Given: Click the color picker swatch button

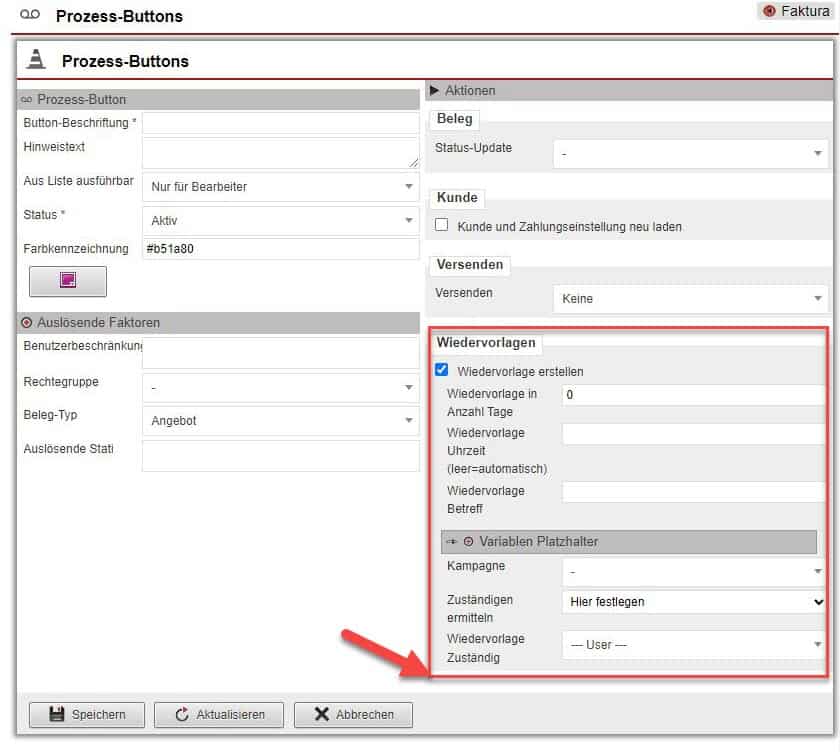Looking at the screenshot, I should (68, 281).
